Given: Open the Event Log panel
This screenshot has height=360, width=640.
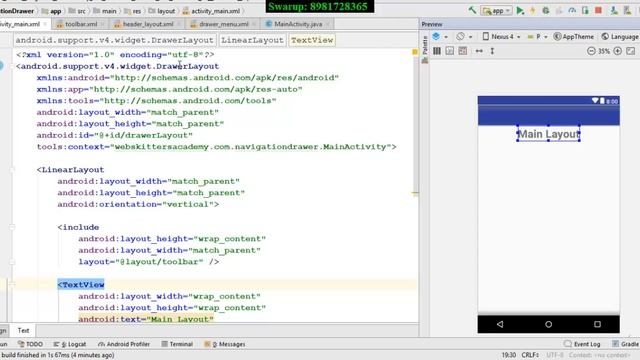Looking at the screenshot, I should 582,344.
